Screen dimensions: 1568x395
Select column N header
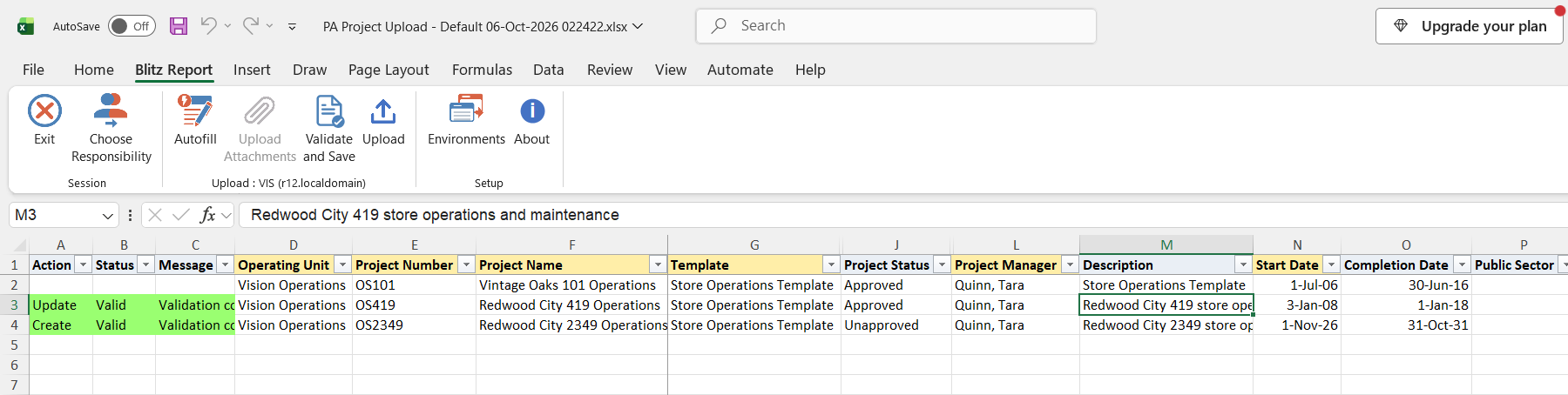(1297, 245)
